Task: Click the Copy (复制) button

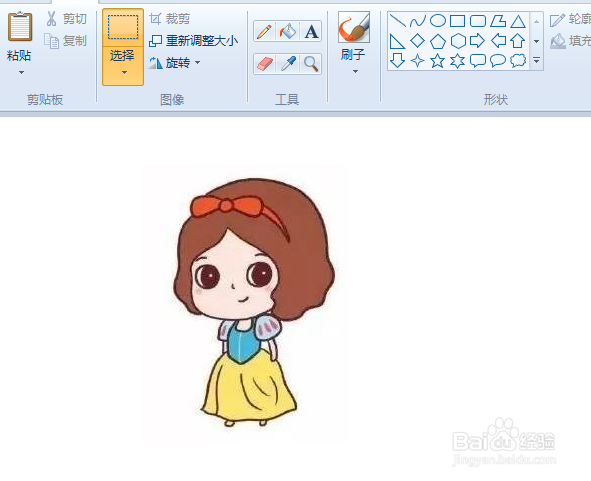Action: (x=66, y=40)
